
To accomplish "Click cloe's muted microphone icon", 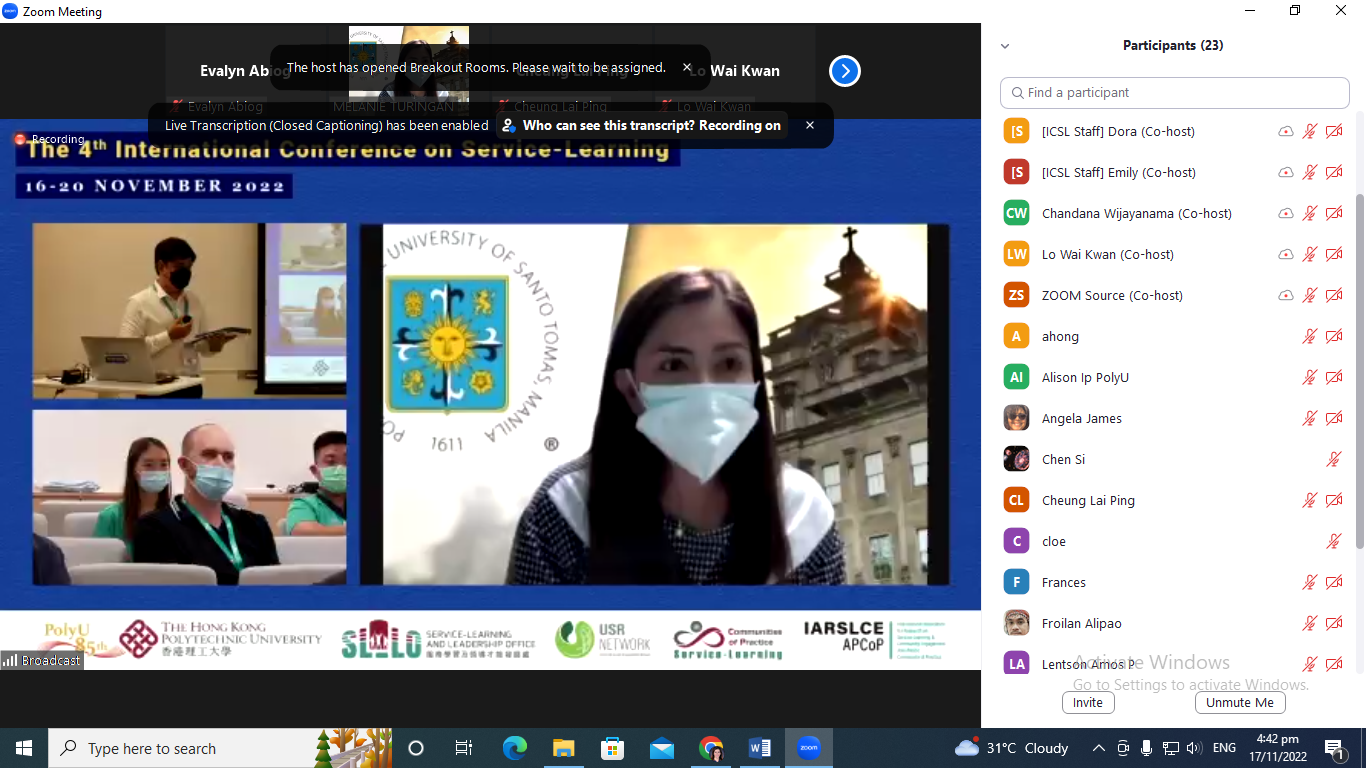I will 1334,541.
